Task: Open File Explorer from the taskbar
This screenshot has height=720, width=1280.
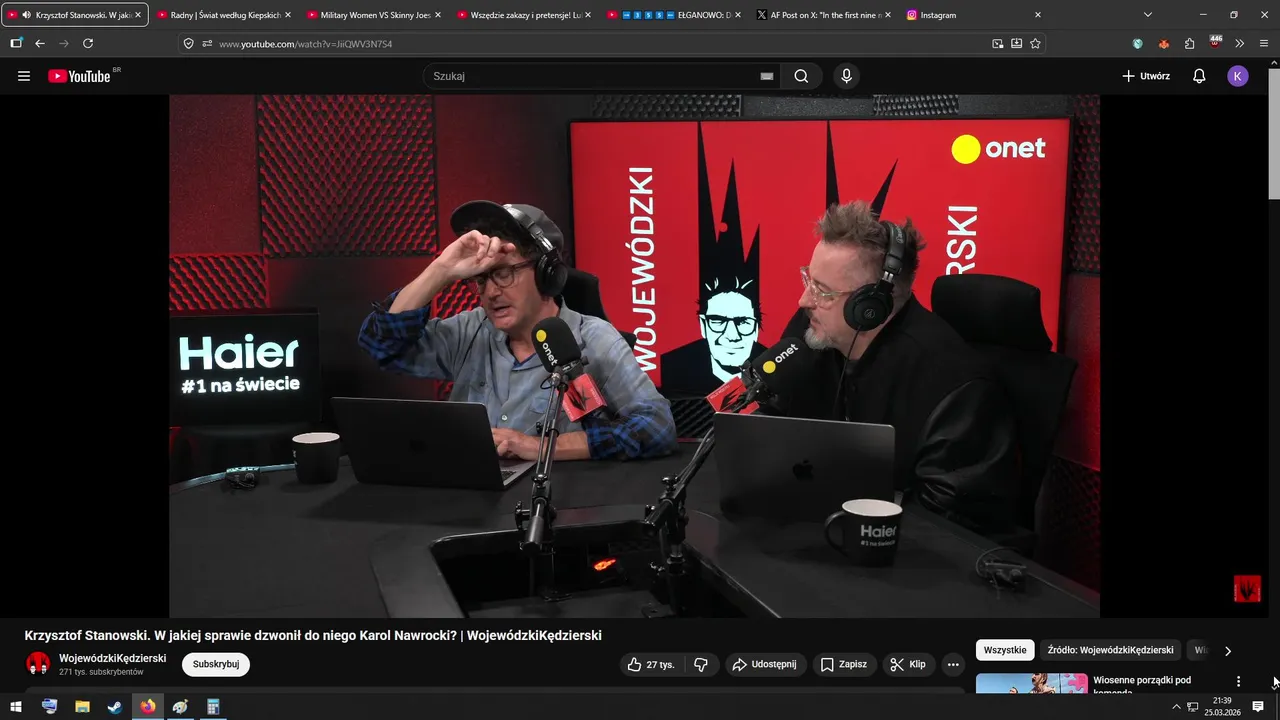Action: click(82, 707)
